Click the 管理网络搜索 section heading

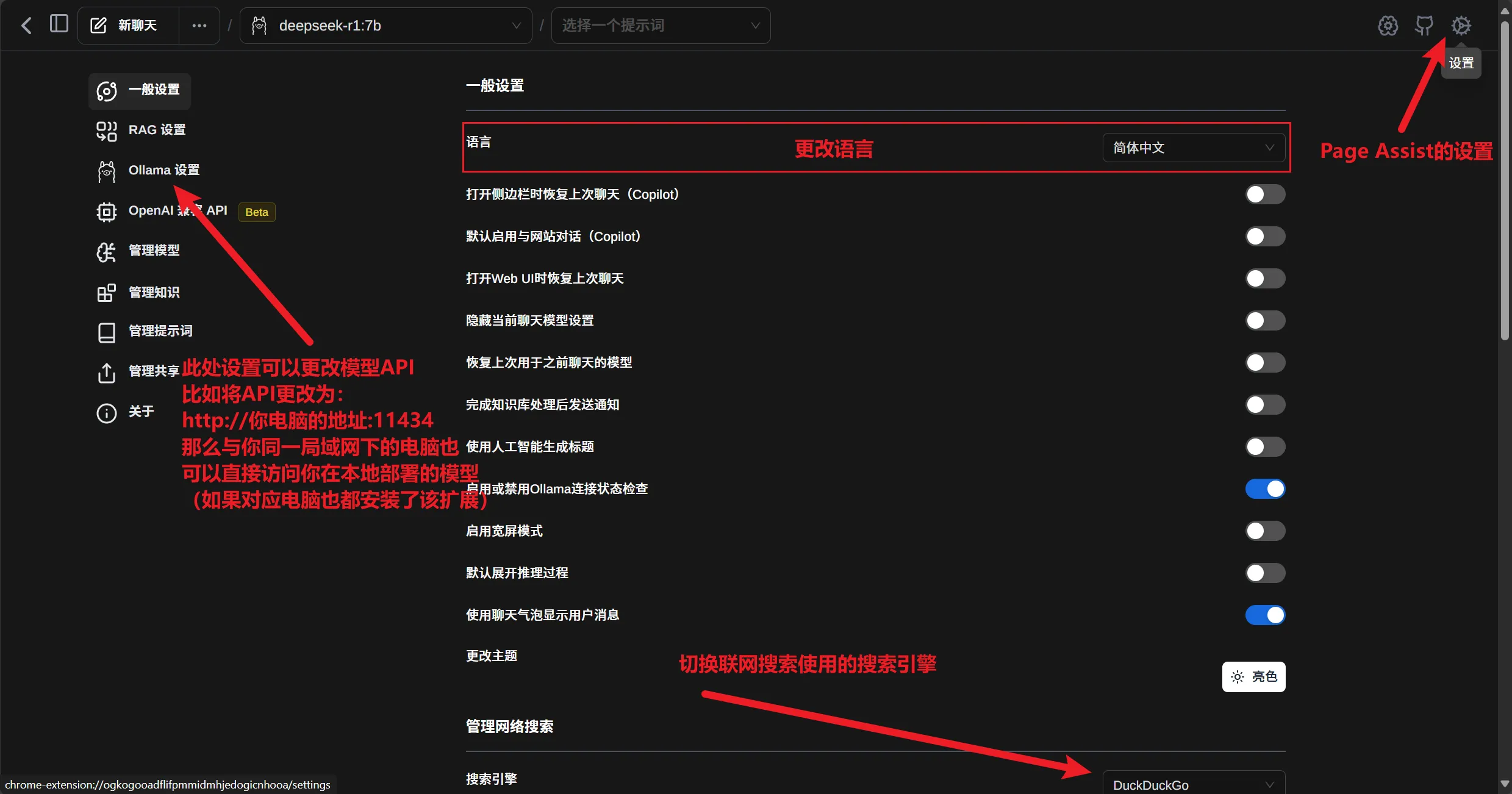[x=510, y=726]
